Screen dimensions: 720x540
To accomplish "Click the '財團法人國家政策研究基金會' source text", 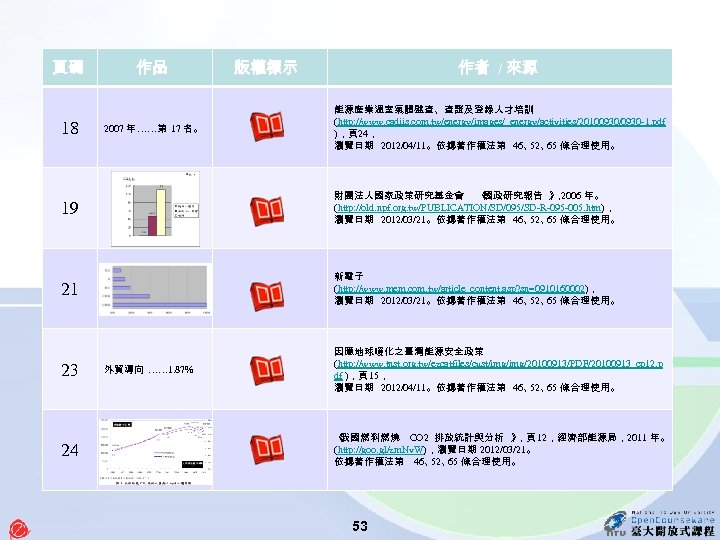I will tap(399, 196).
